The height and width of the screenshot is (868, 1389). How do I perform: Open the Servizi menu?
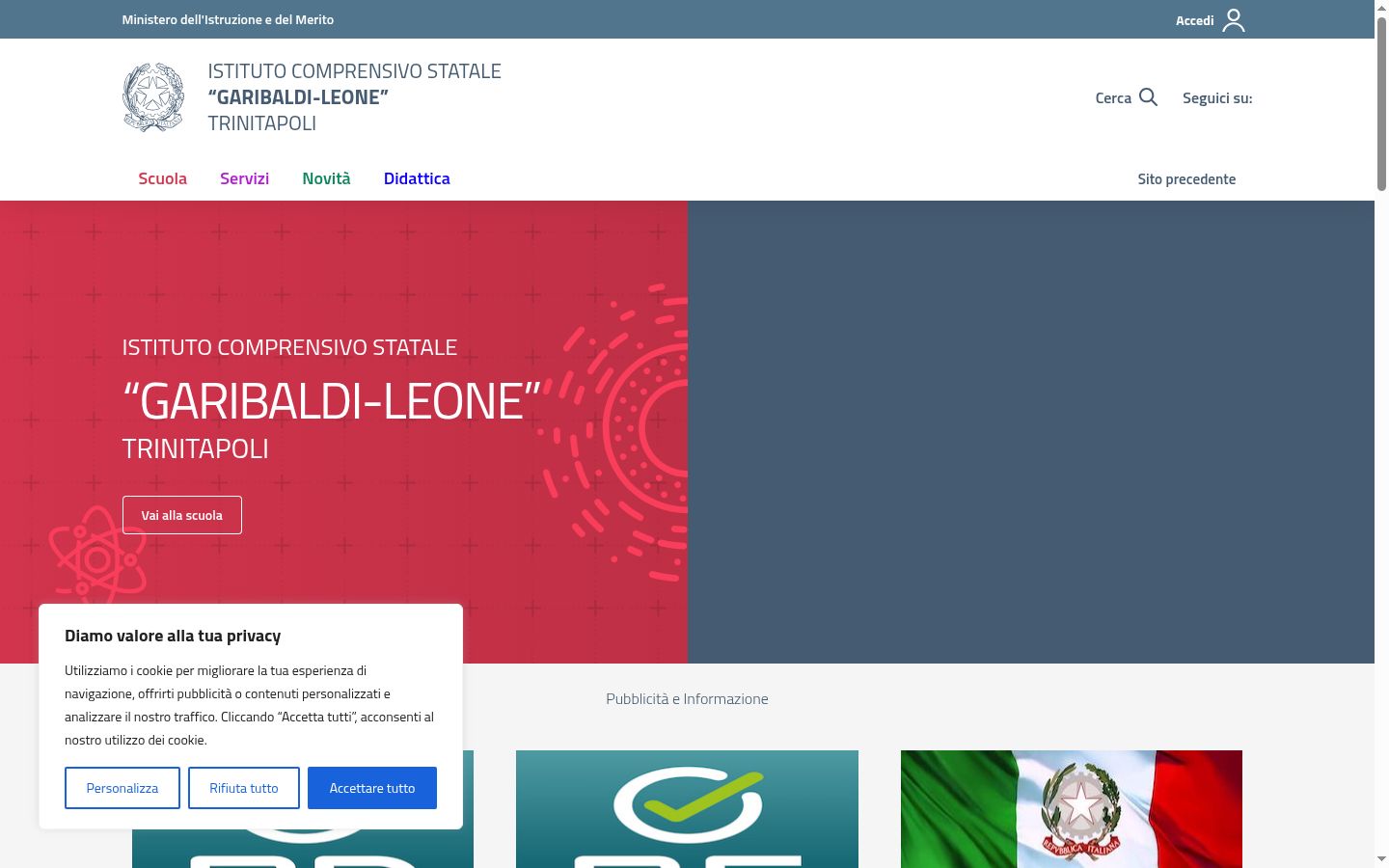coord(244,178)
